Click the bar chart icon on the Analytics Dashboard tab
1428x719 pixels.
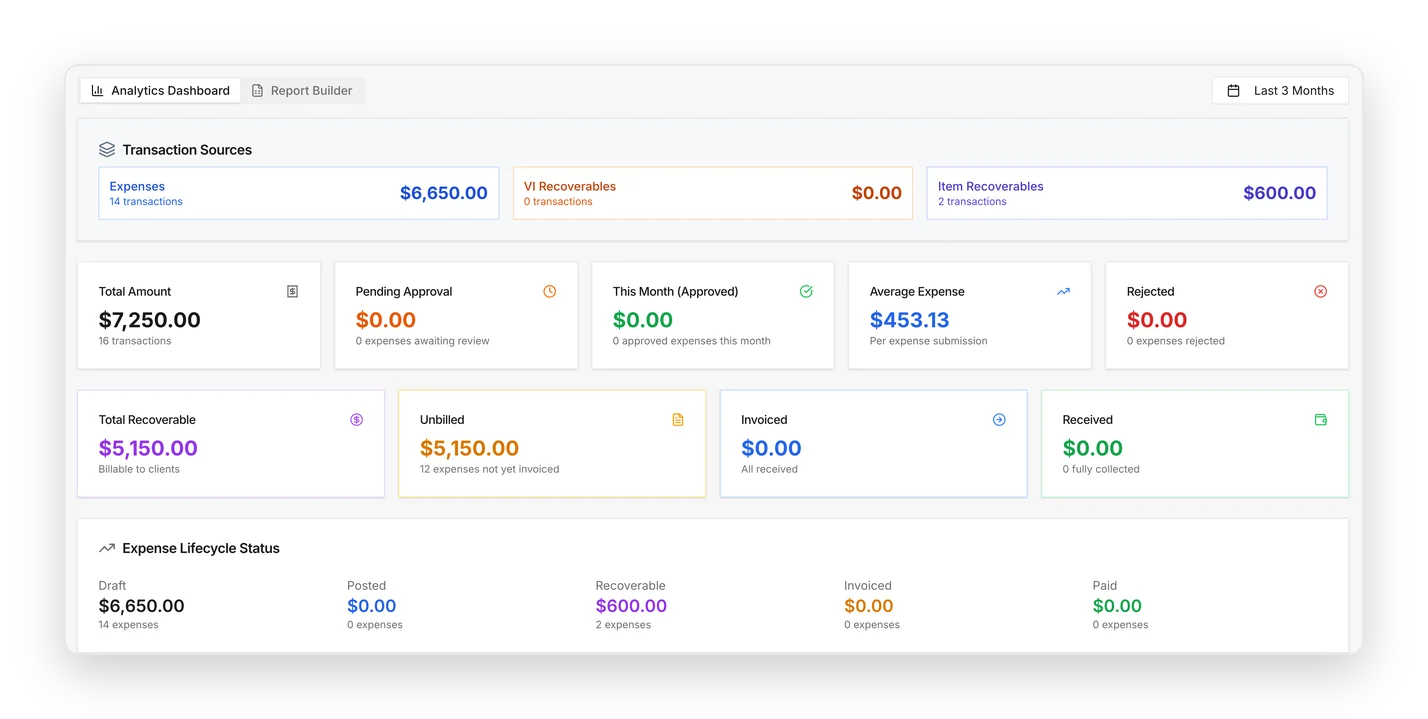[97, 90]
